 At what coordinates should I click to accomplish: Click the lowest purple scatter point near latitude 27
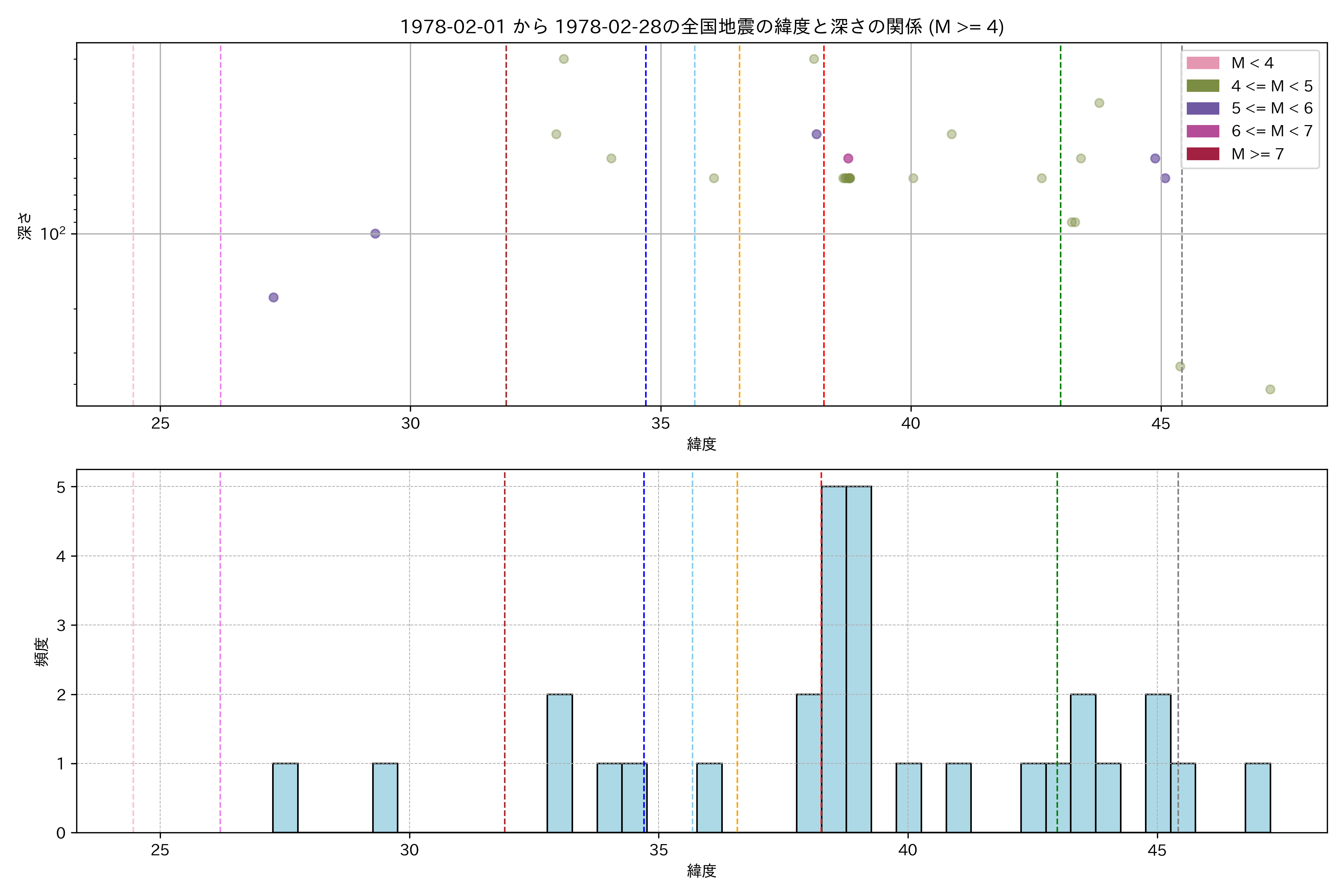point(274,297)
